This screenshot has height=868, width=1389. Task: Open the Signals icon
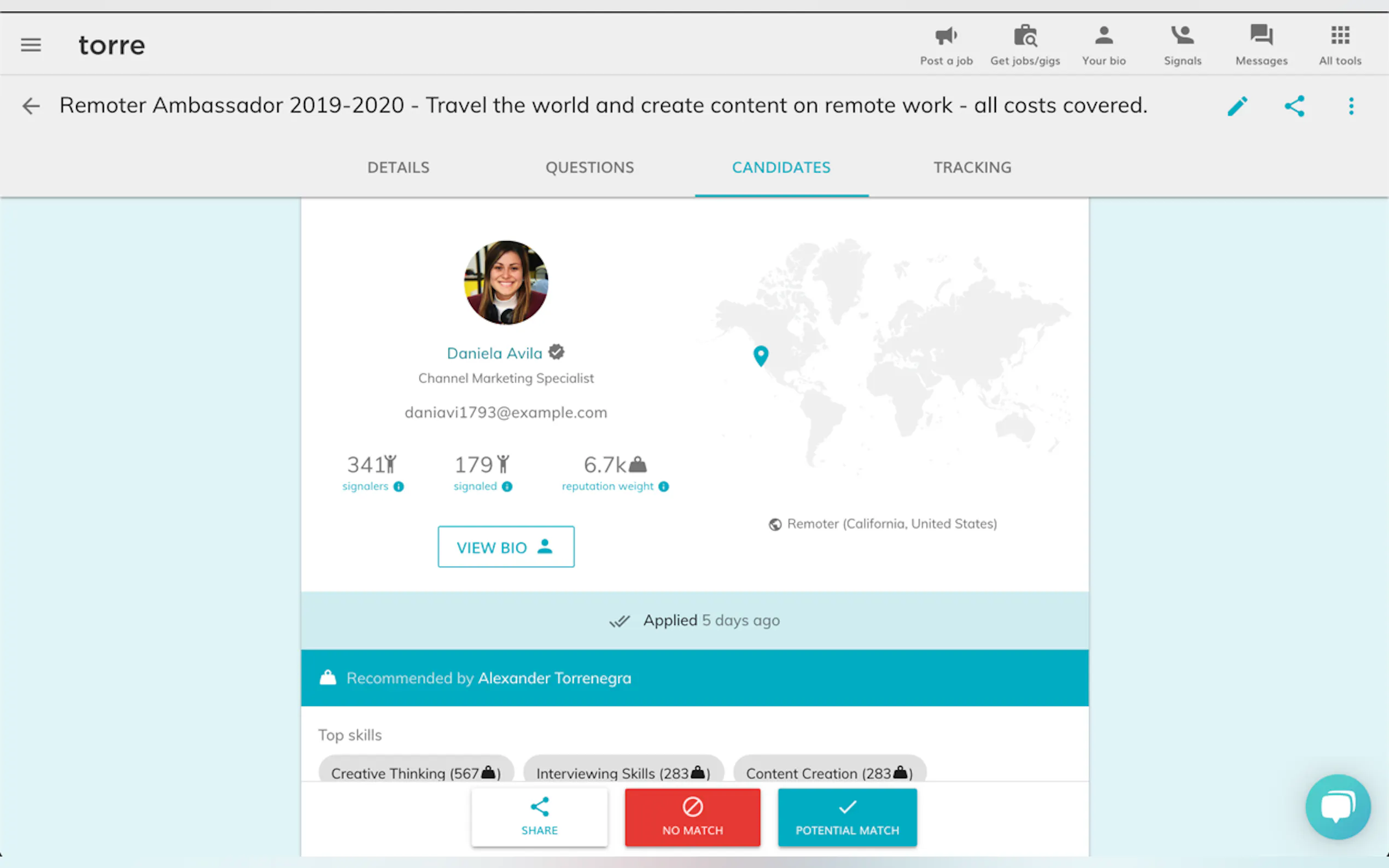click(x=1182, y=36)
